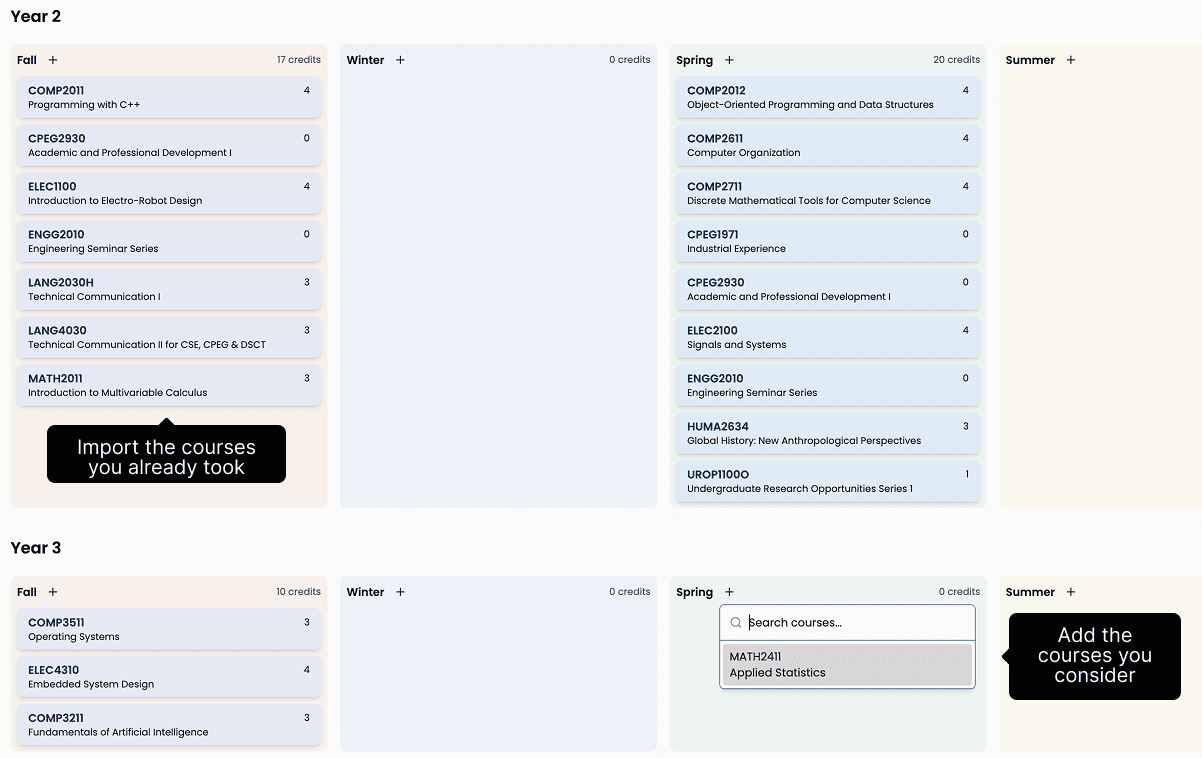Click the plus icon next to Year 3 Winter

[400, 592]
